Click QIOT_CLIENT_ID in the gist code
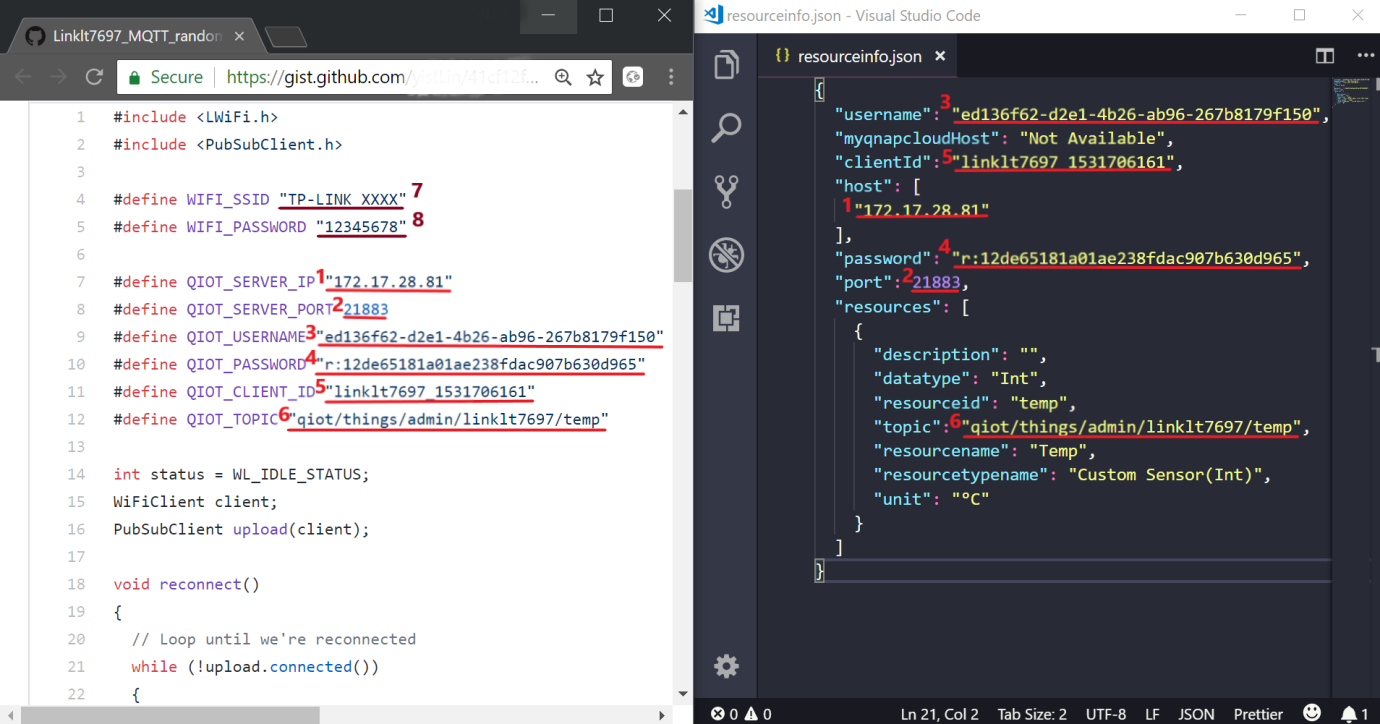The width and height of the screenshot is (1380, 724). tap(251, 392)
